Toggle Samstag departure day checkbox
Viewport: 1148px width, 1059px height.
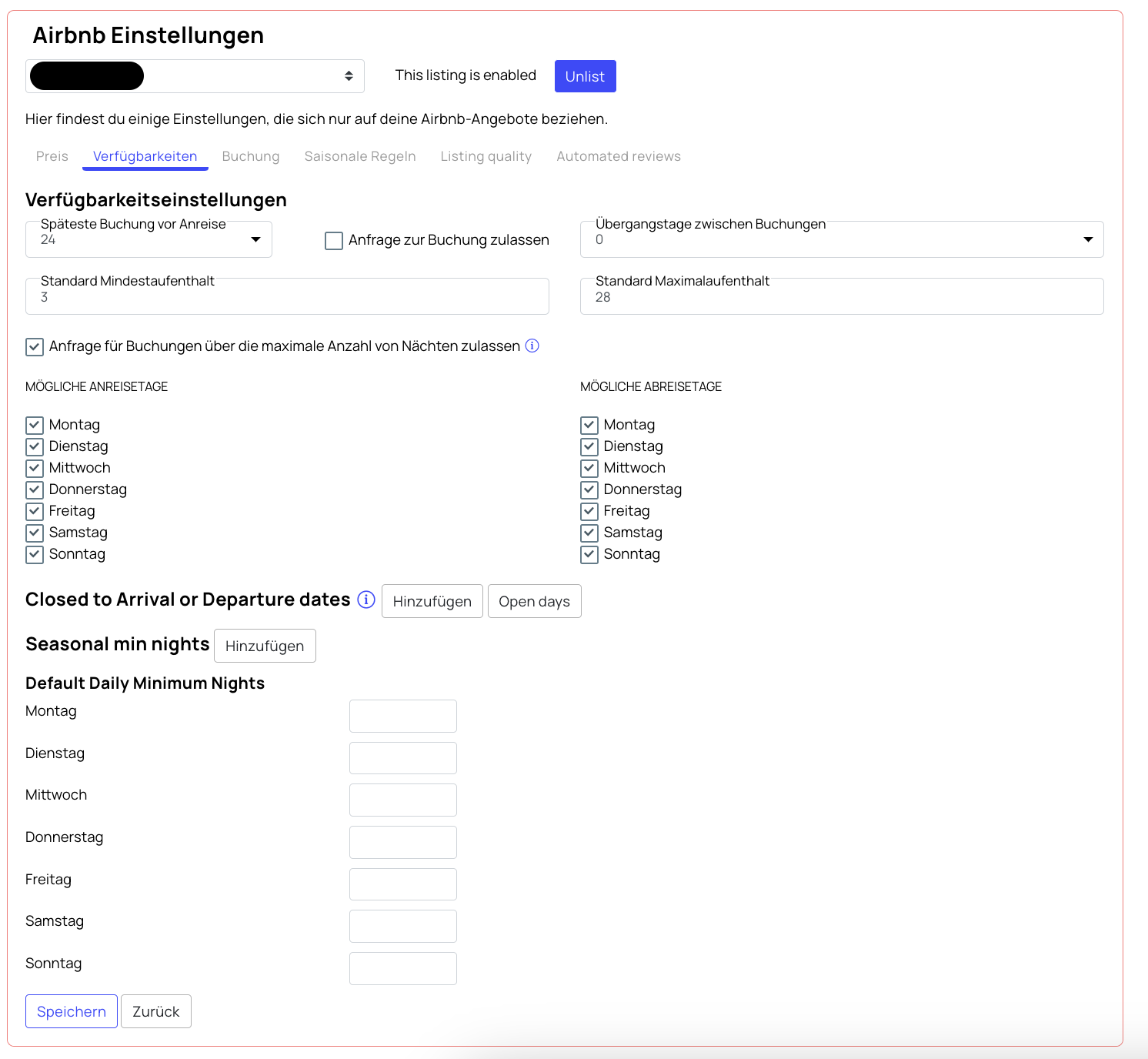589,533
